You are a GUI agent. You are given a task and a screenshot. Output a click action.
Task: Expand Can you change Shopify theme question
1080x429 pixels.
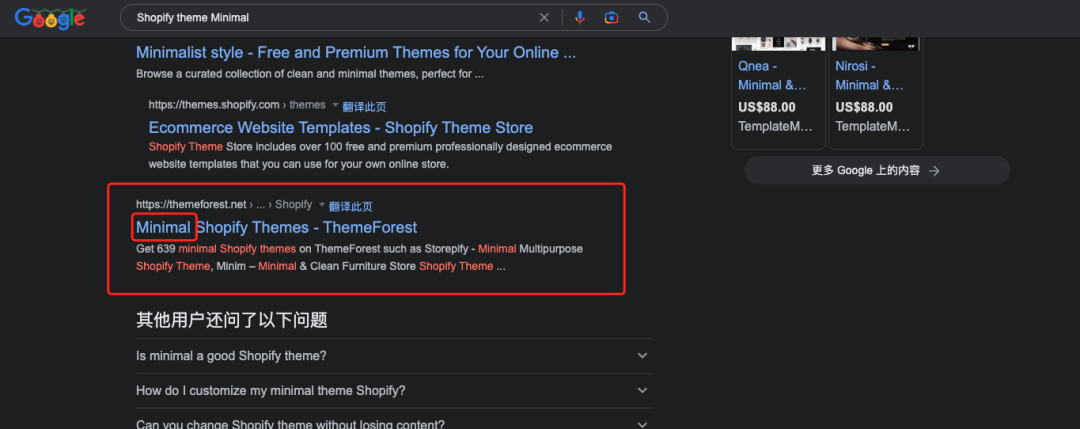pos(394,421)
